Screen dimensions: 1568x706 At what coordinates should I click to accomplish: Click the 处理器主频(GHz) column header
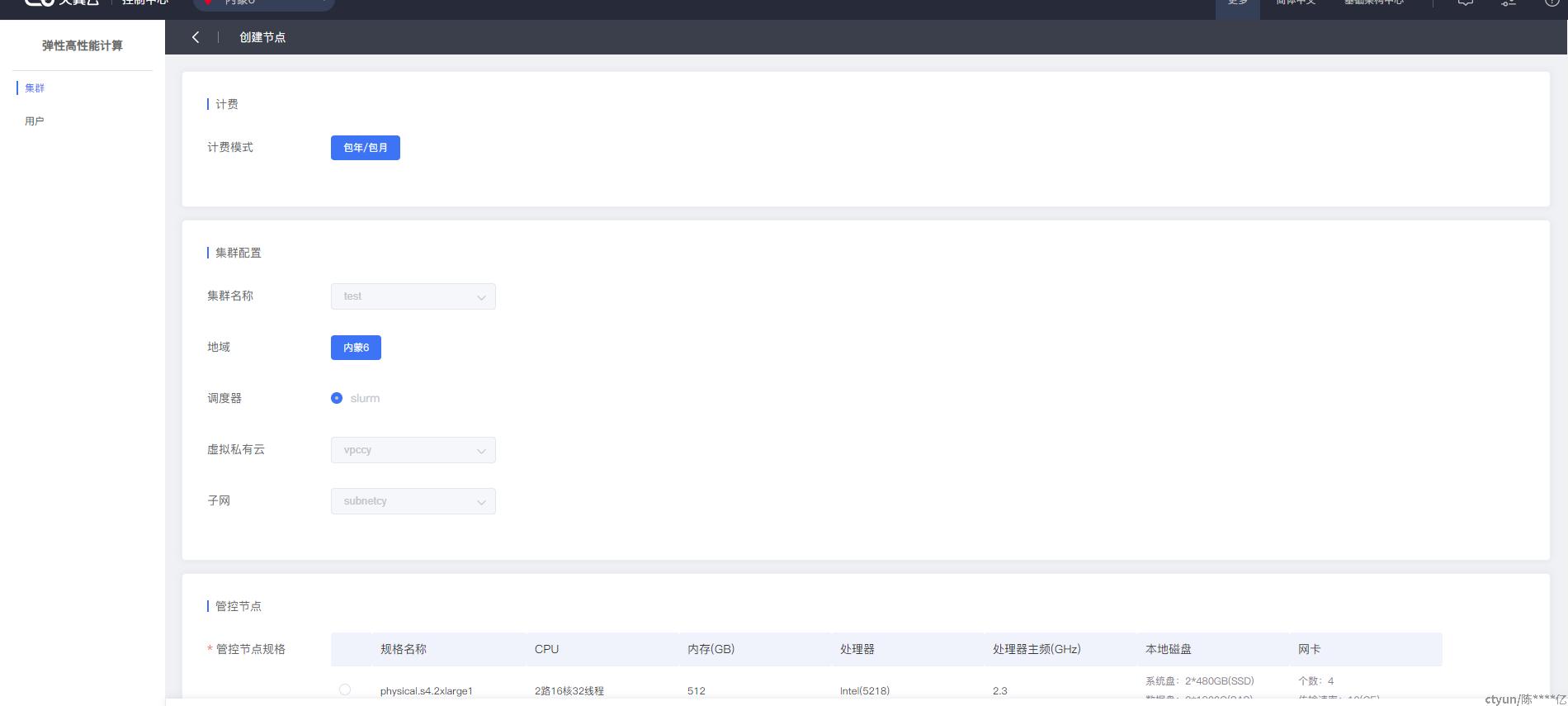(1037, 649)
